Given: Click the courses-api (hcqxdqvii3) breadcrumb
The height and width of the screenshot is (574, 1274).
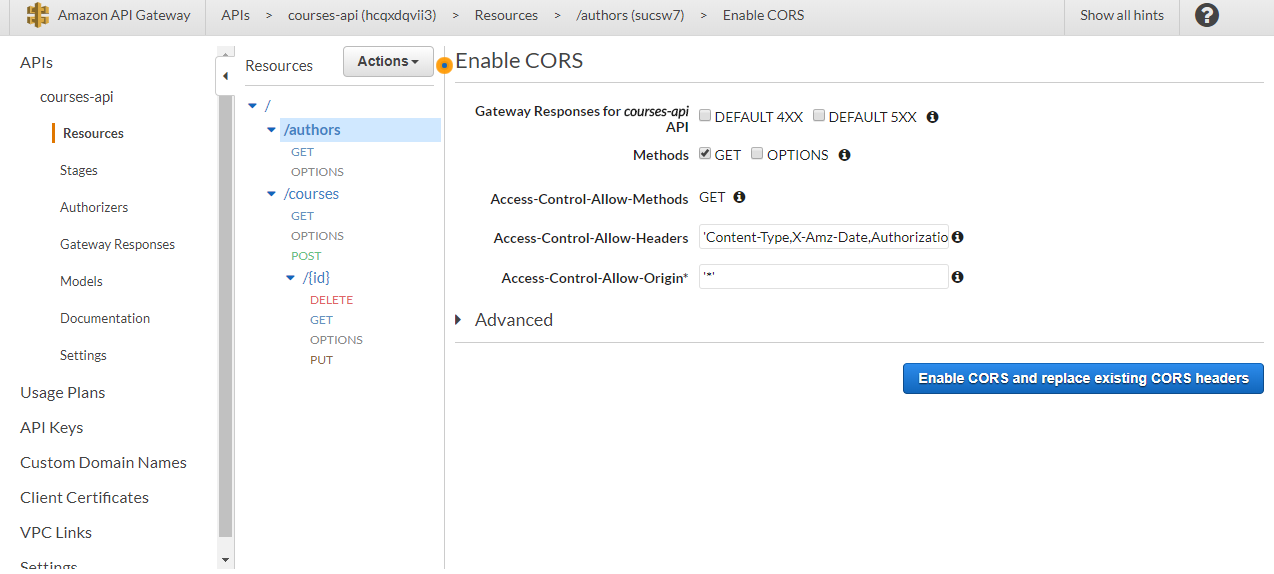Looking at the screenshot, I should tap(362, 15).
